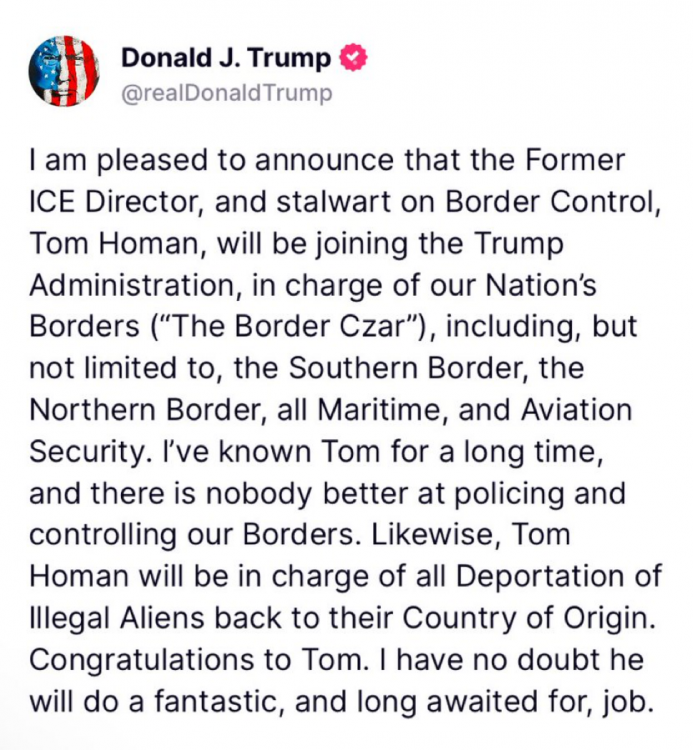The image size is (693, 750).
Task: Click the @realDonaldTrump handle
Action: (x=226, y=92)
